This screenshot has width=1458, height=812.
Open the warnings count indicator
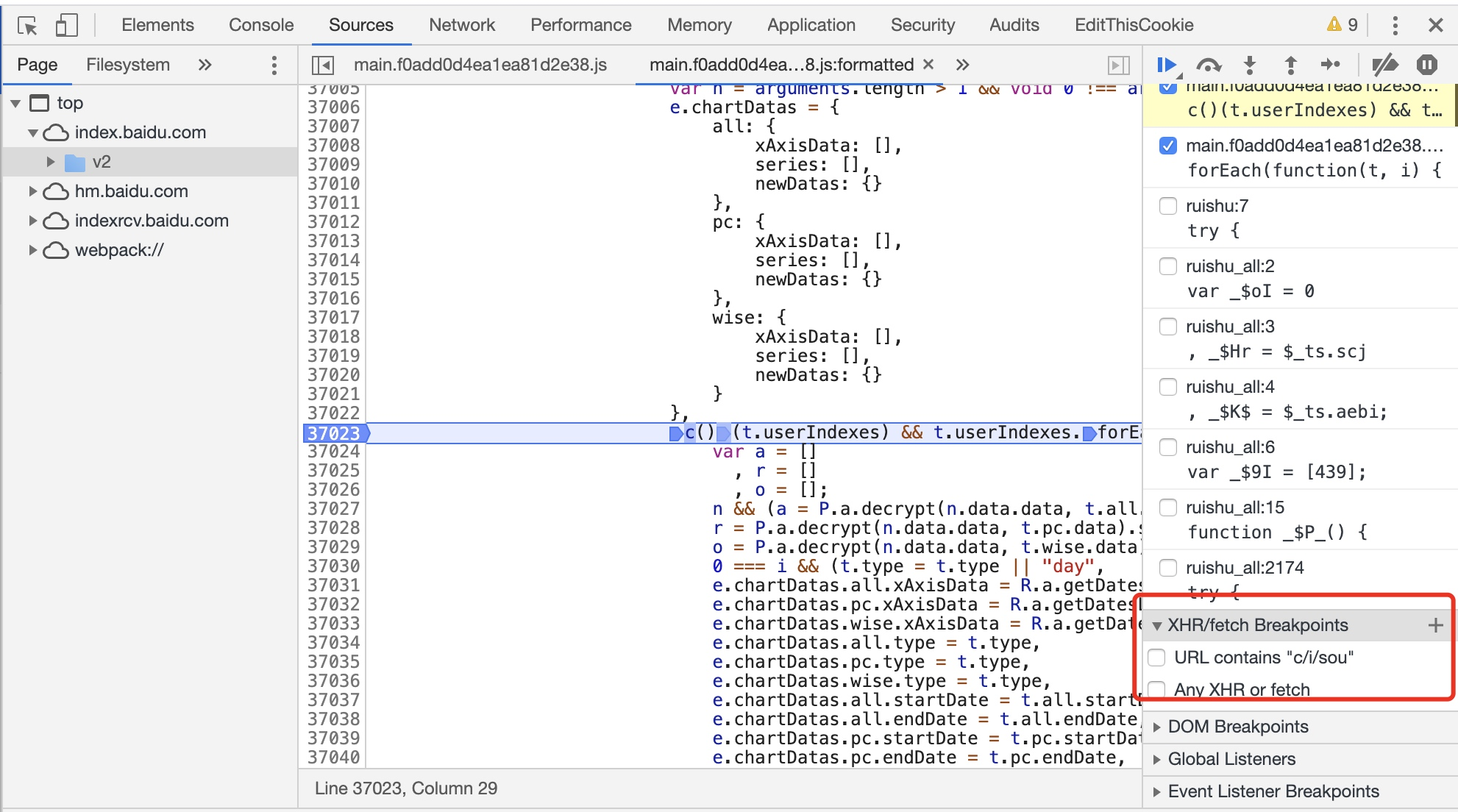[1343, 25]
